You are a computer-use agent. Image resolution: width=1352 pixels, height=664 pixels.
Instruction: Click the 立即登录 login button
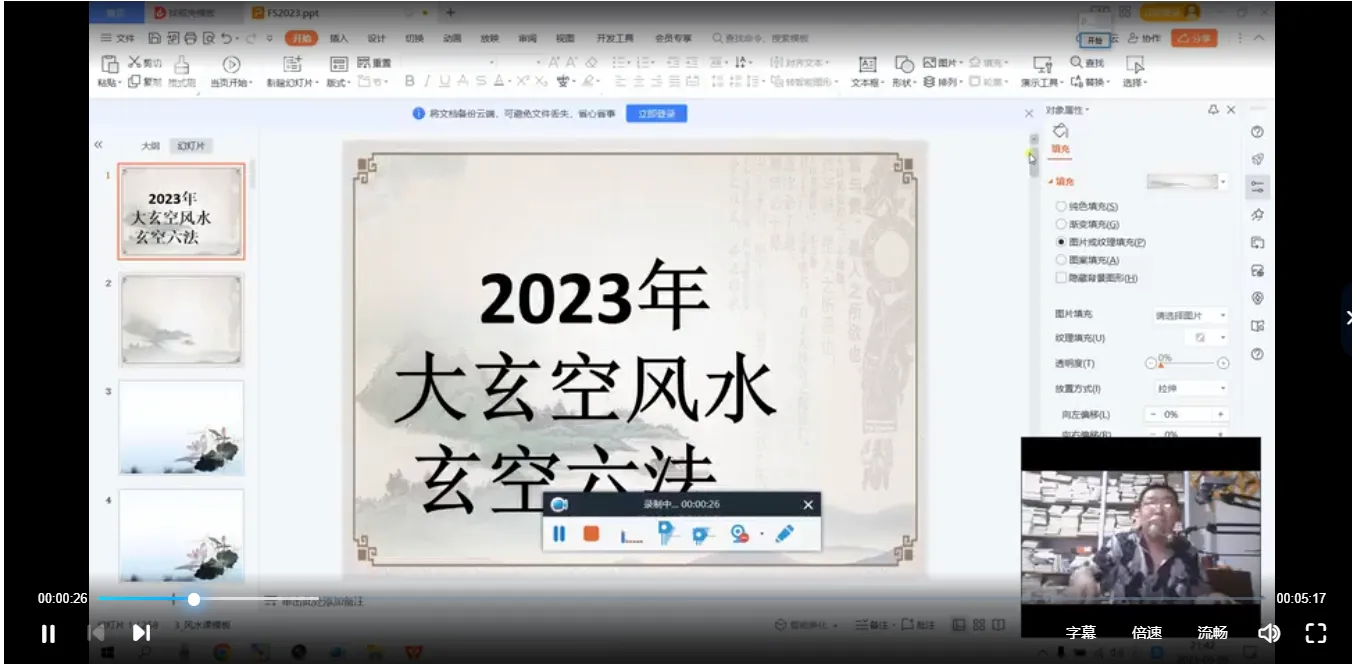tap(656, 114)
